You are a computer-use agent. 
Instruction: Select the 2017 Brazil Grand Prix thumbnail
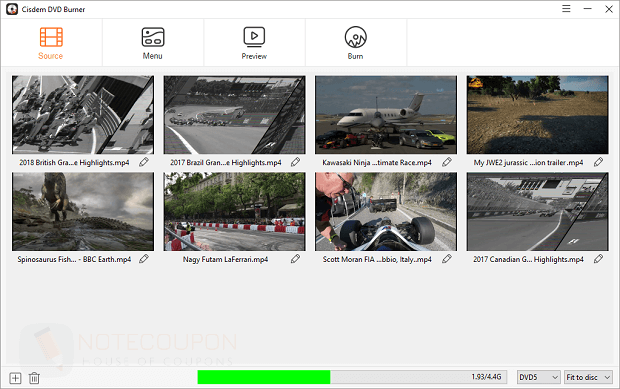point(234,115)
